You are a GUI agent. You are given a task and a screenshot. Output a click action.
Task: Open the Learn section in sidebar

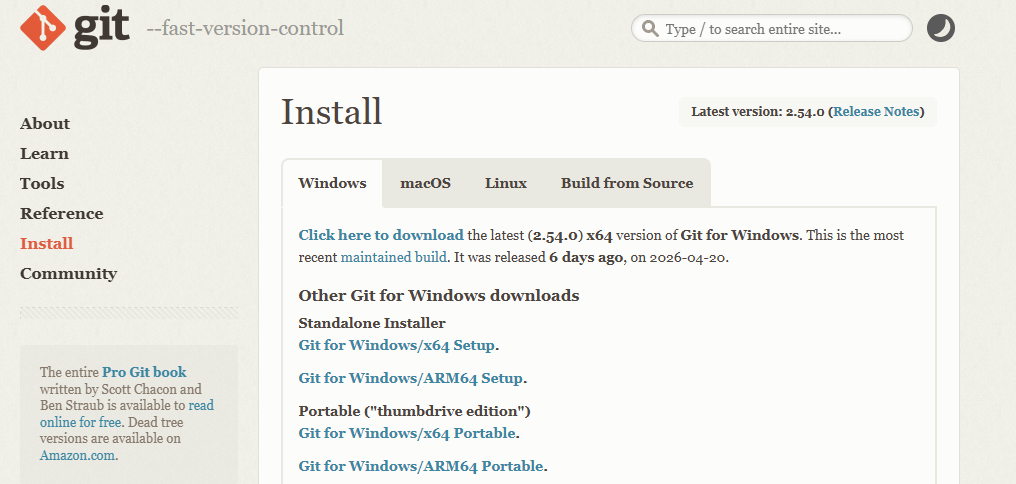44,154
